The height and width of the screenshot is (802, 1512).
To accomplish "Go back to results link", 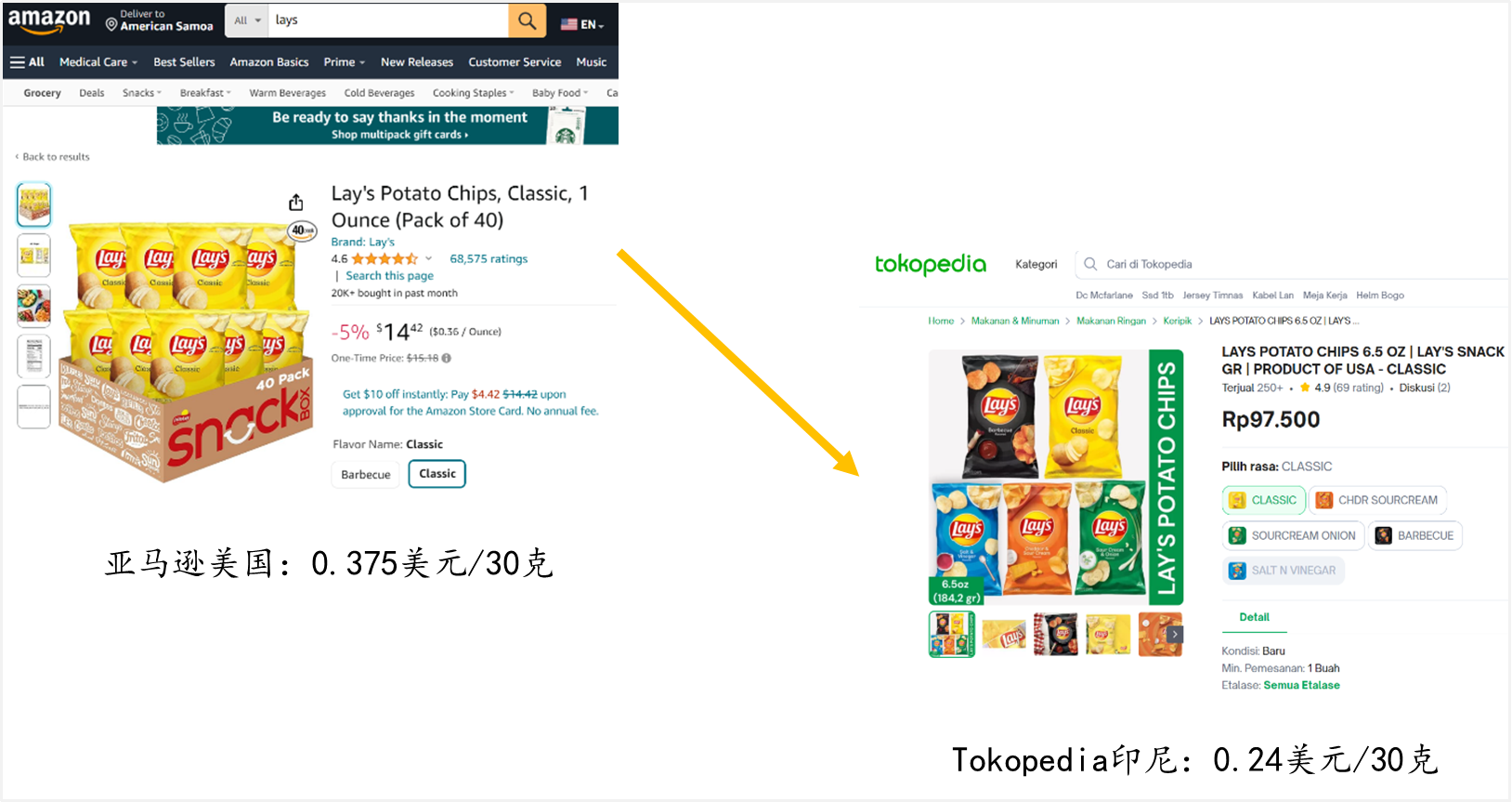I will (x=53, y=157).
